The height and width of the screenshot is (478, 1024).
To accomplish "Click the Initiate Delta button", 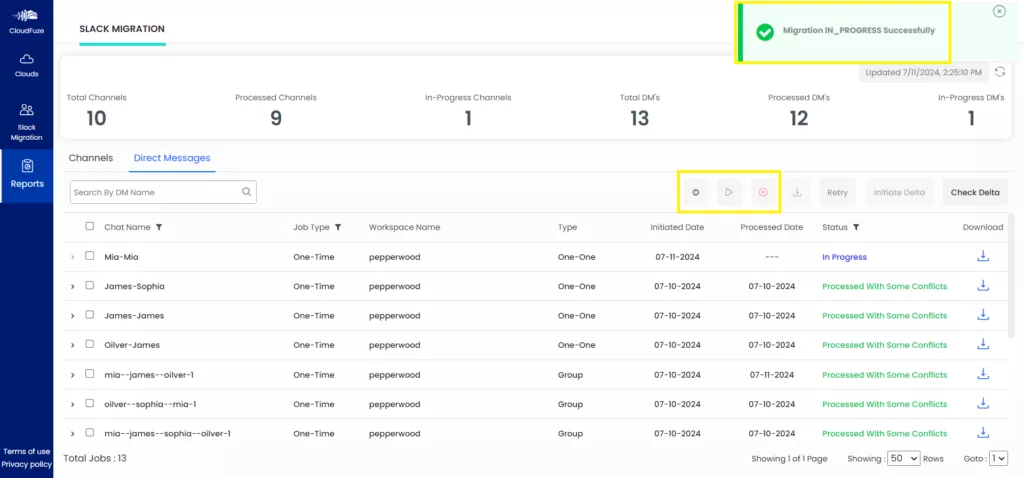I will 899,193.
